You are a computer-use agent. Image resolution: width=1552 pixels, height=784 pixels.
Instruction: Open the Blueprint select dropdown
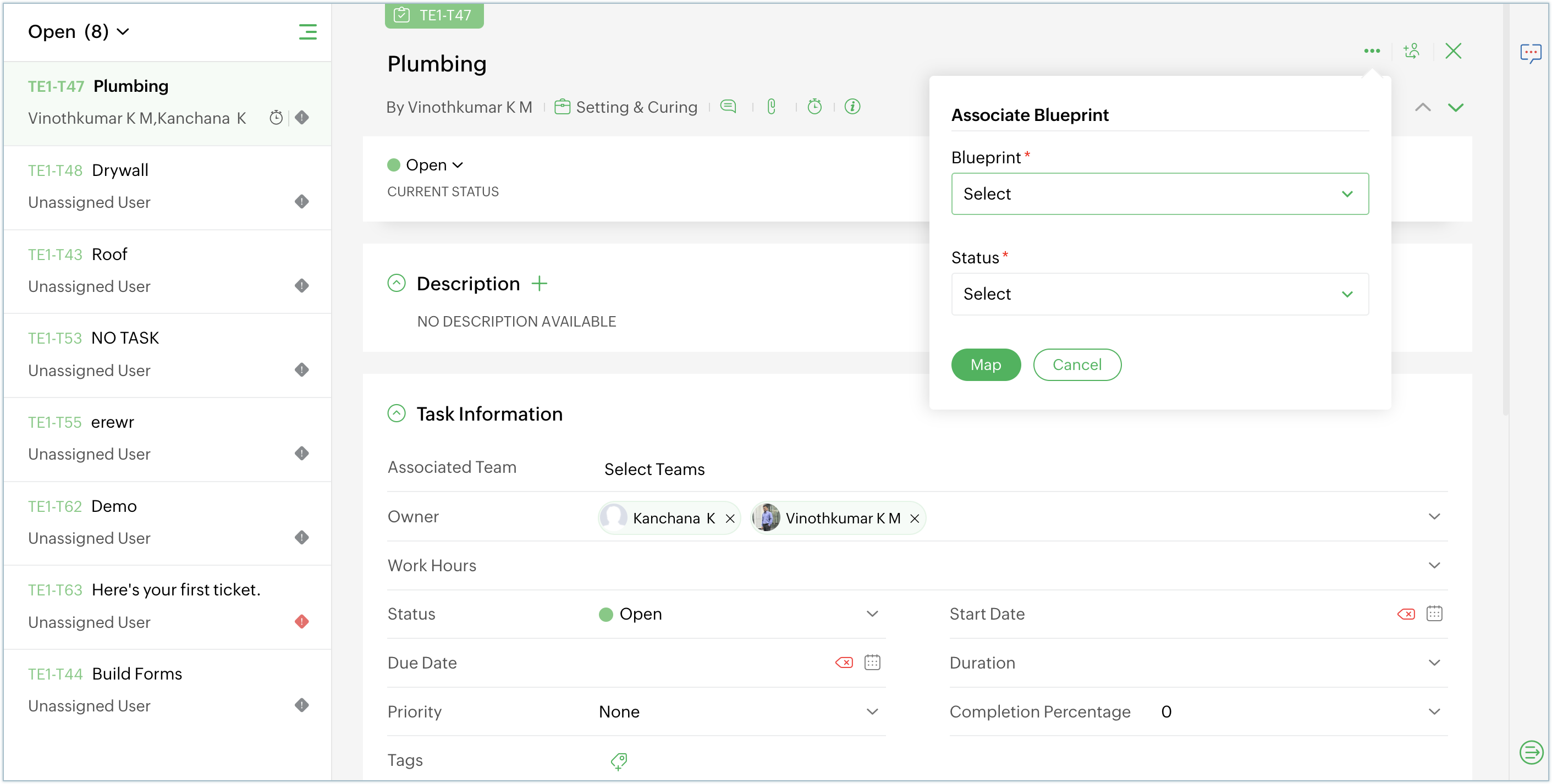tap(1159, 194)
